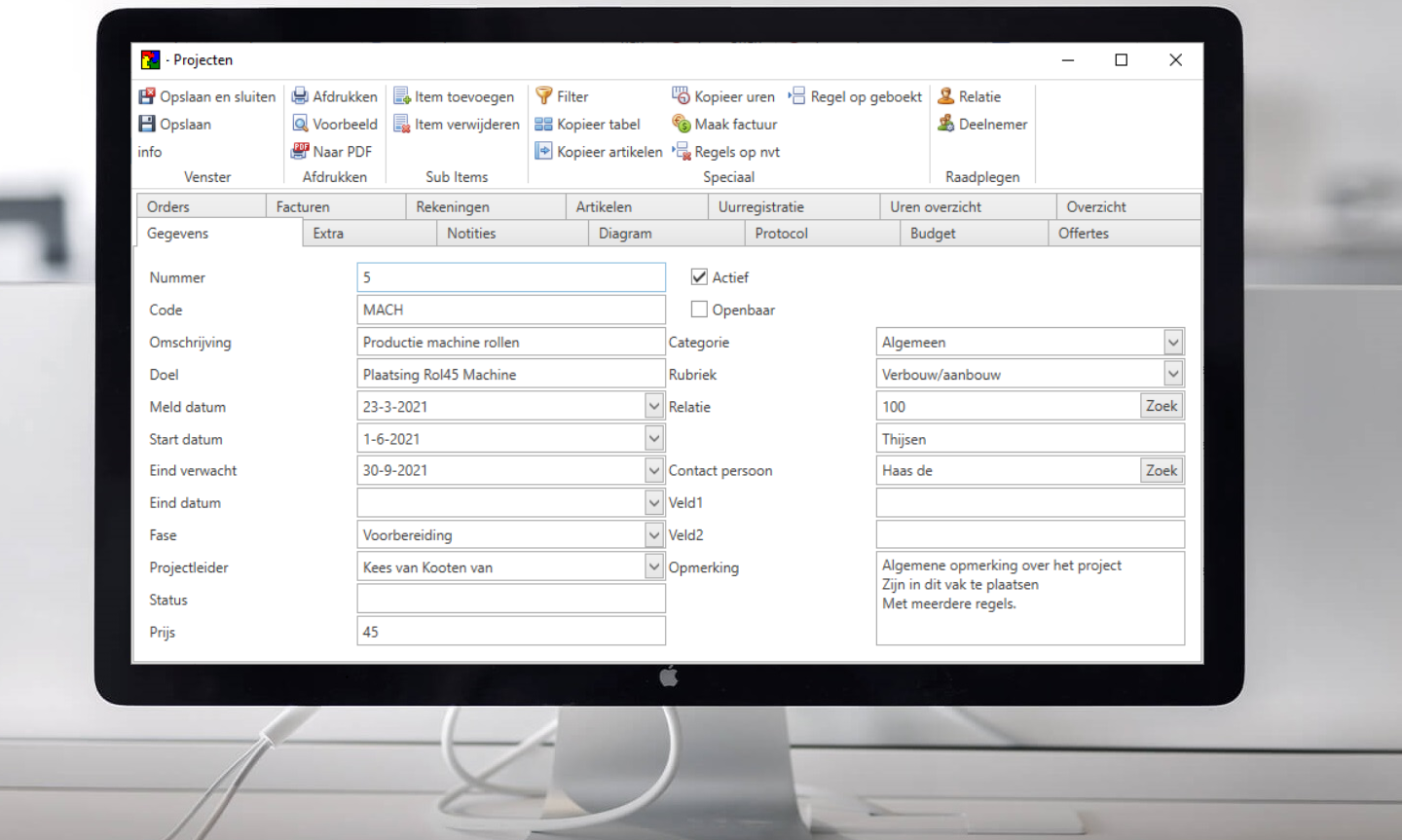
Task: Click the Kopieer tabel icon
Action: pos(543,124)
